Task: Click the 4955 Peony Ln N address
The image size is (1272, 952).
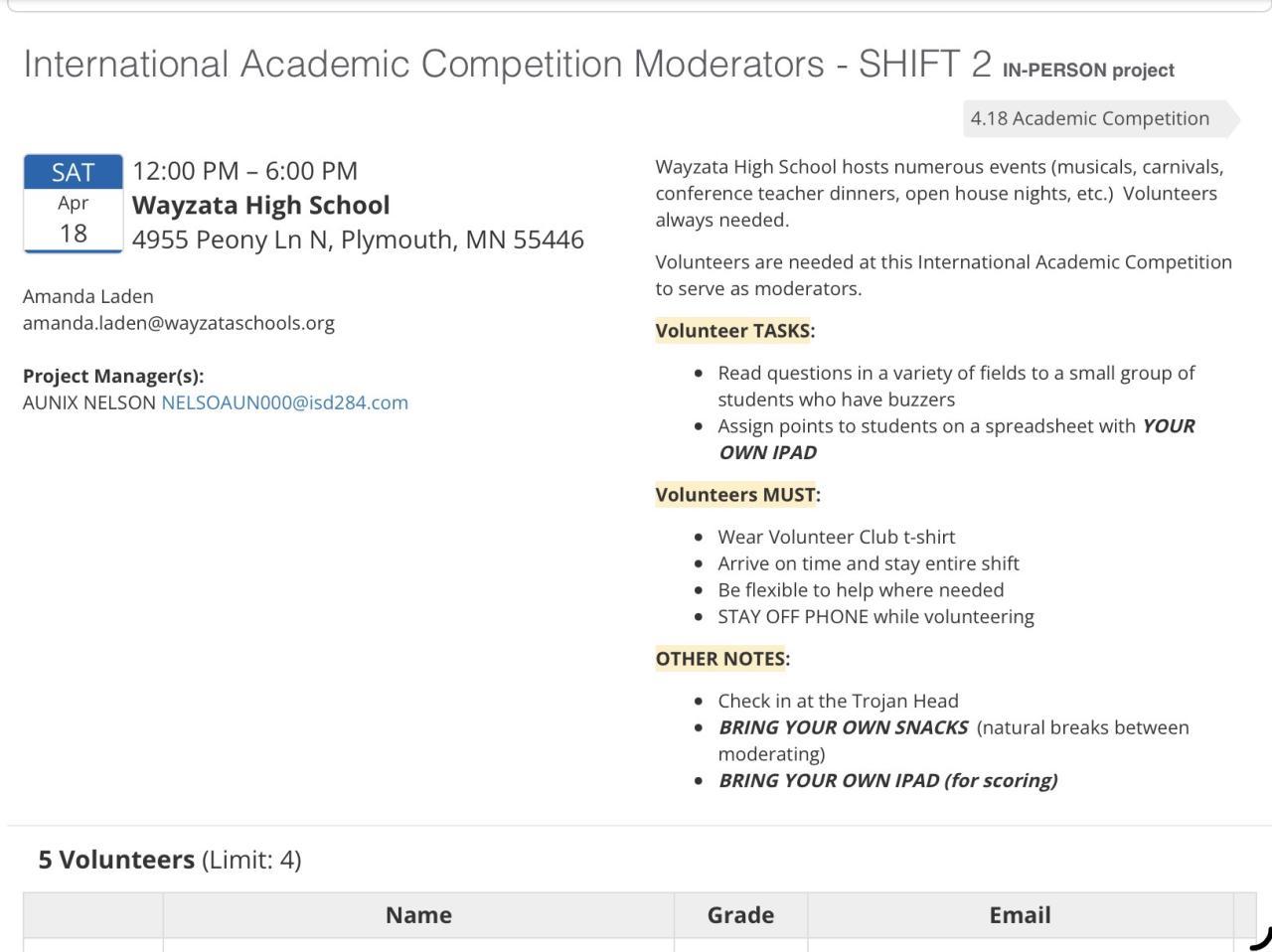Action: [x=358, y=239]
